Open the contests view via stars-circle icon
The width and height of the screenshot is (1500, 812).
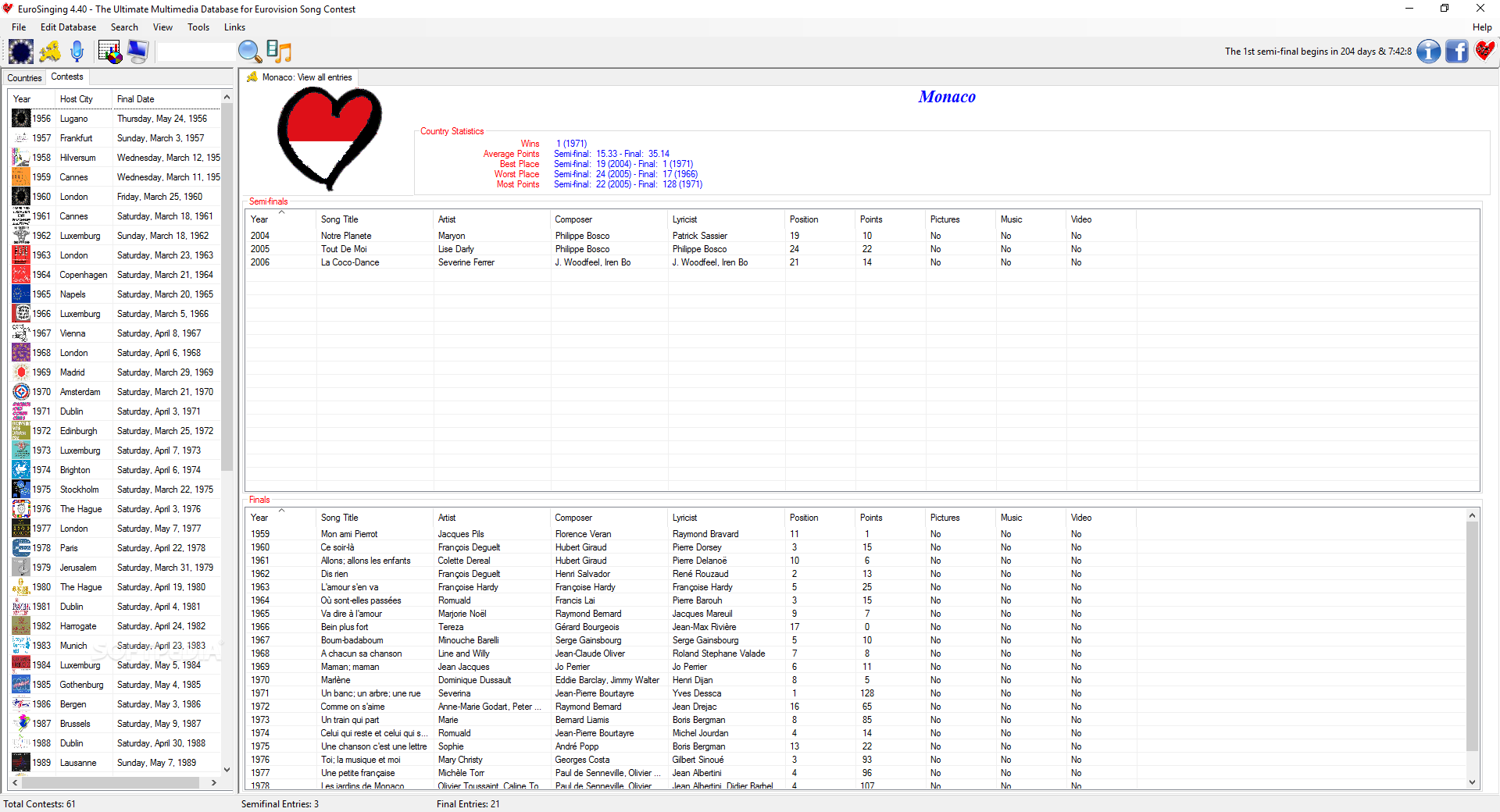click(21, 52)
